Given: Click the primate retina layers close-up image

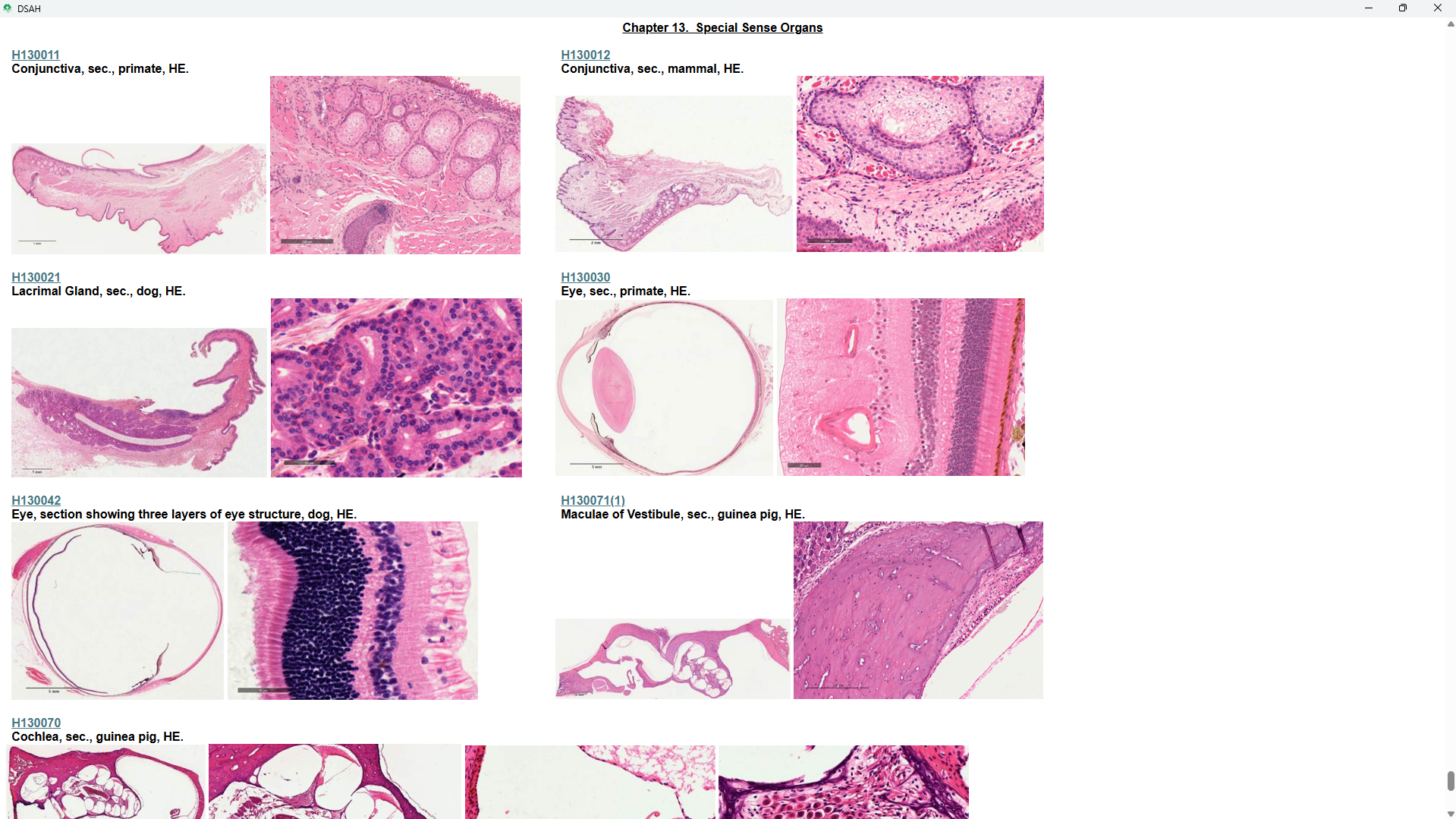Looking at the screenshot, I should (x=901, y=387).
